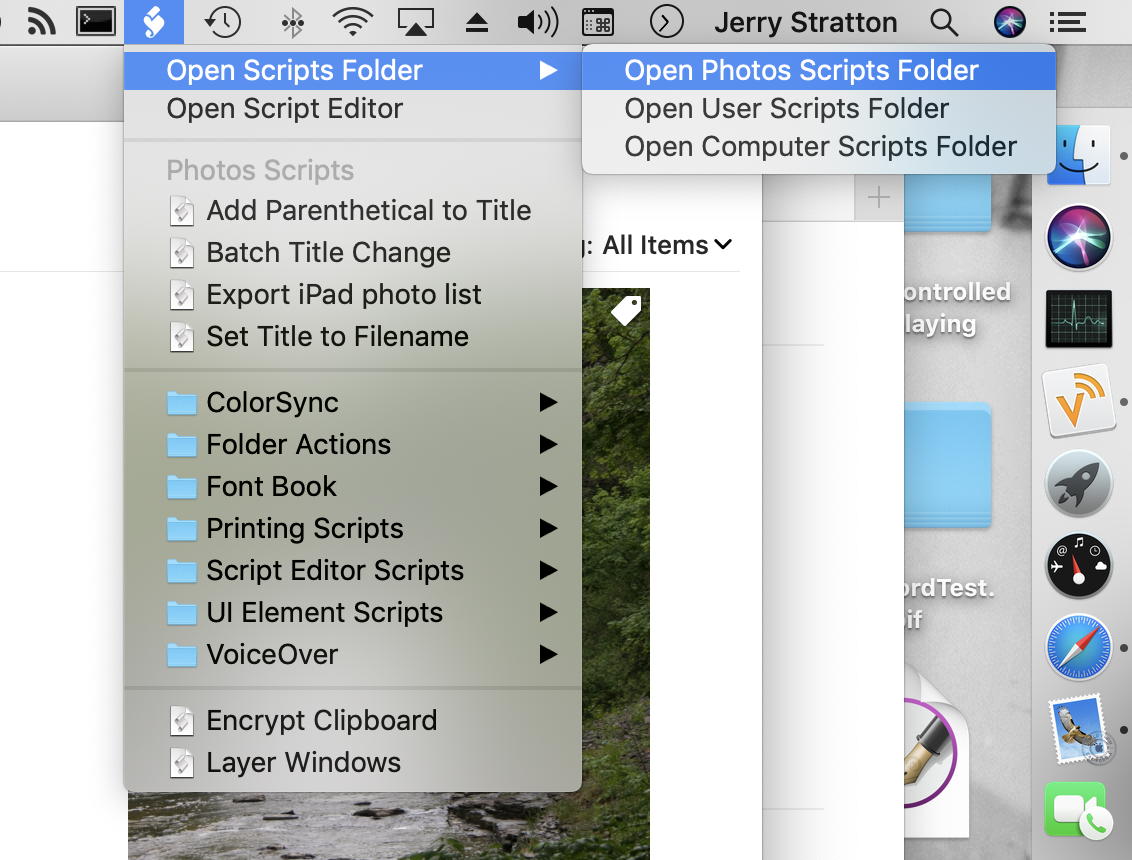Open Launchpad rocket icon in Dock

coord(1078,484)
